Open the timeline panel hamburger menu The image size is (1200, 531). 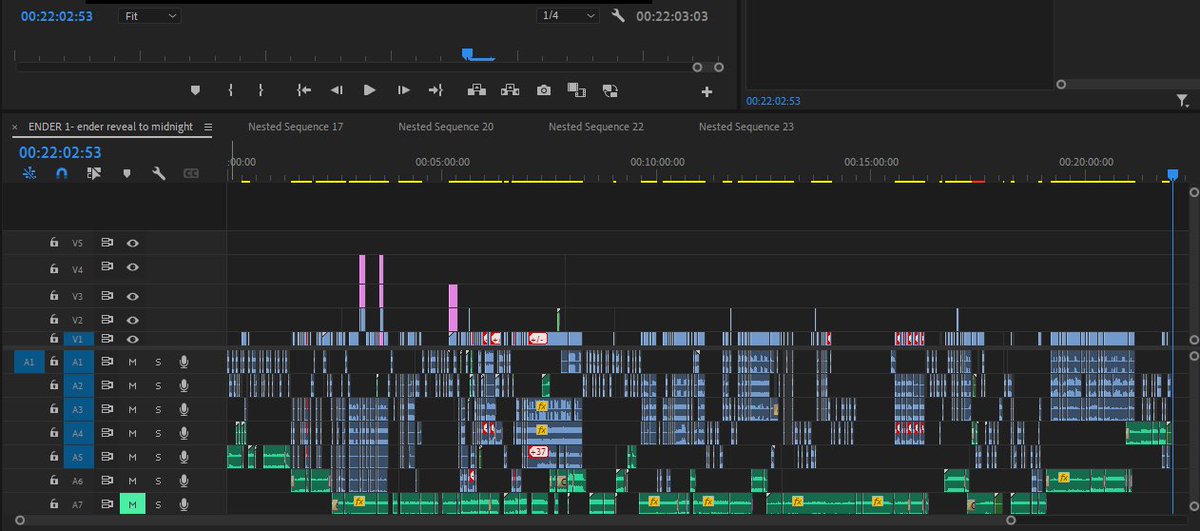coord(208,127)
